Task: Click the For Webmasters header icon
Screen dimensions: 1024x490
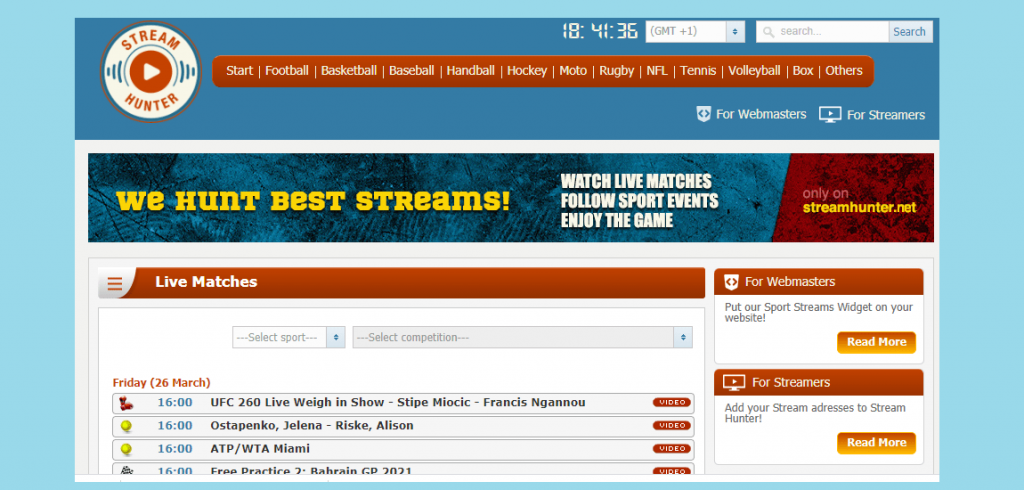Action: (703, 114)
